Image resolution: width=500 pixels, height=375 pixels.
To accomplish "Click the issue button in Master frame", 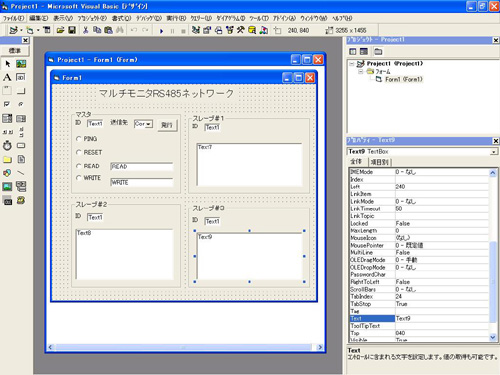I will click(x=167, y=125).
